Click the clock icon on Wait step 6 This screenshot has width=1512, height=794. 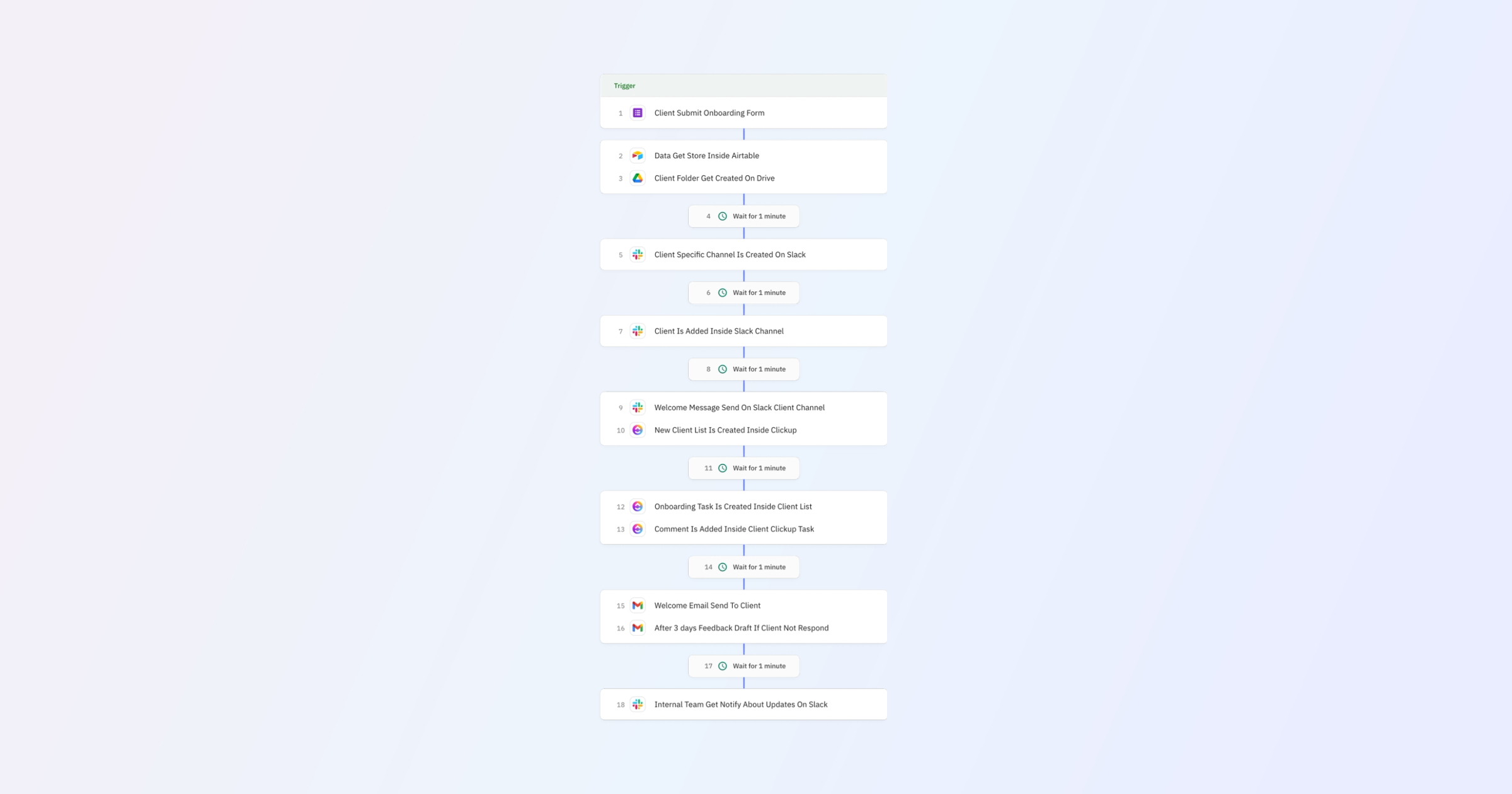coord(722,292)
